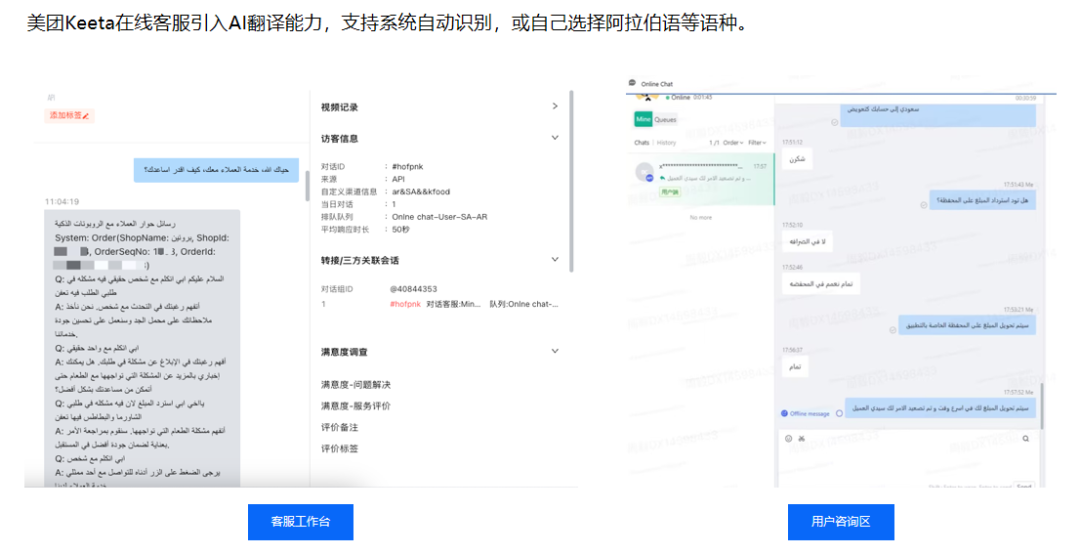Click the 11:04:19 timestamp
This screenshot has height=554, width=1080.
click(62, 202)
